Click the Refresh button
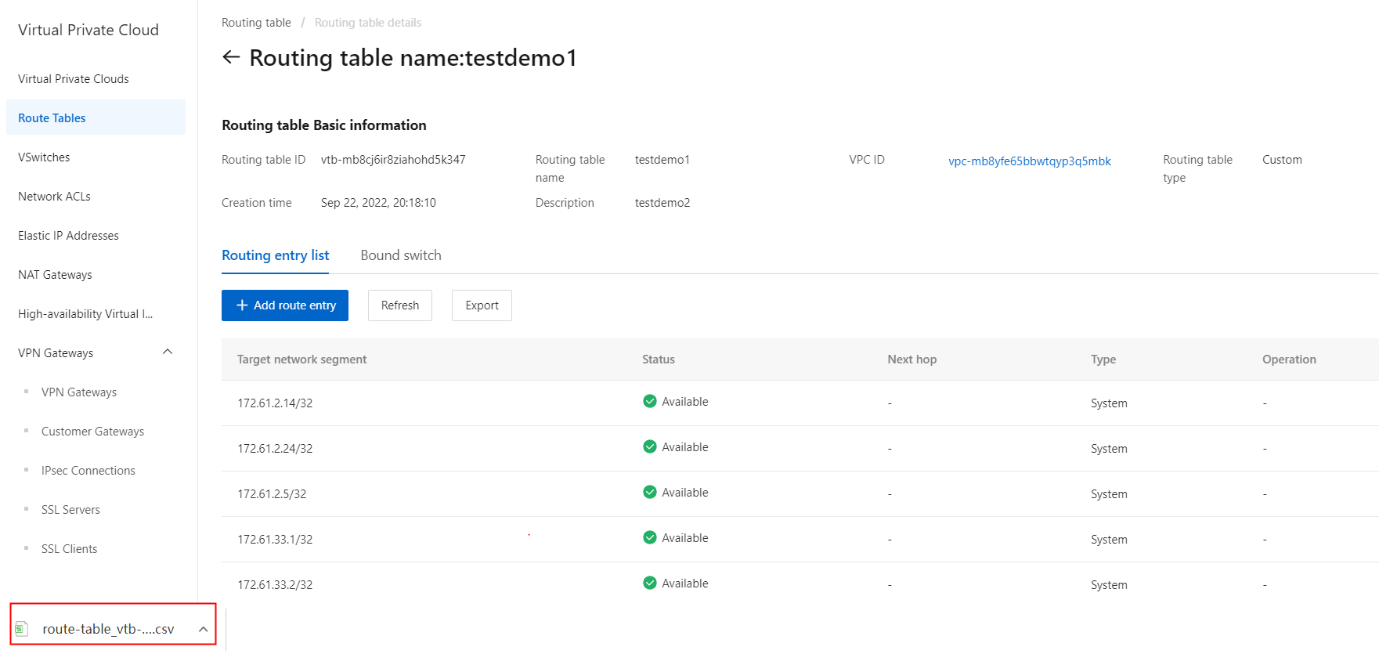1379x654 pixels. point(400,305)
